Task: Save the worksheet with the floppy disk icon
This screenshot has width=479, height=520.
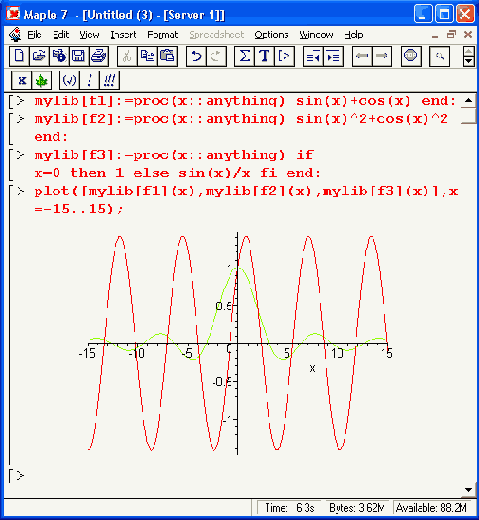Action: pos(79,56)
